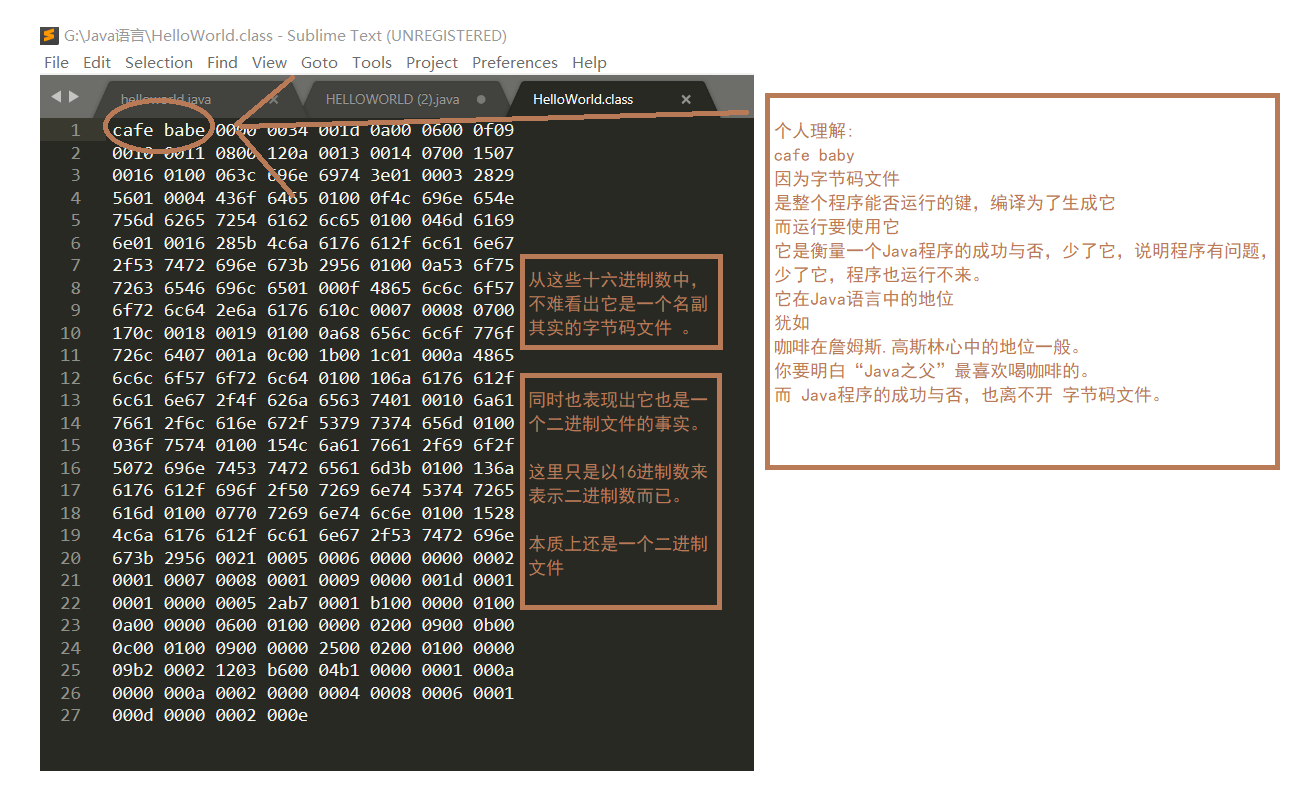The image size is (1294, 794).
Task: Click line number 10 in the gutter
Action: (70, 332)
